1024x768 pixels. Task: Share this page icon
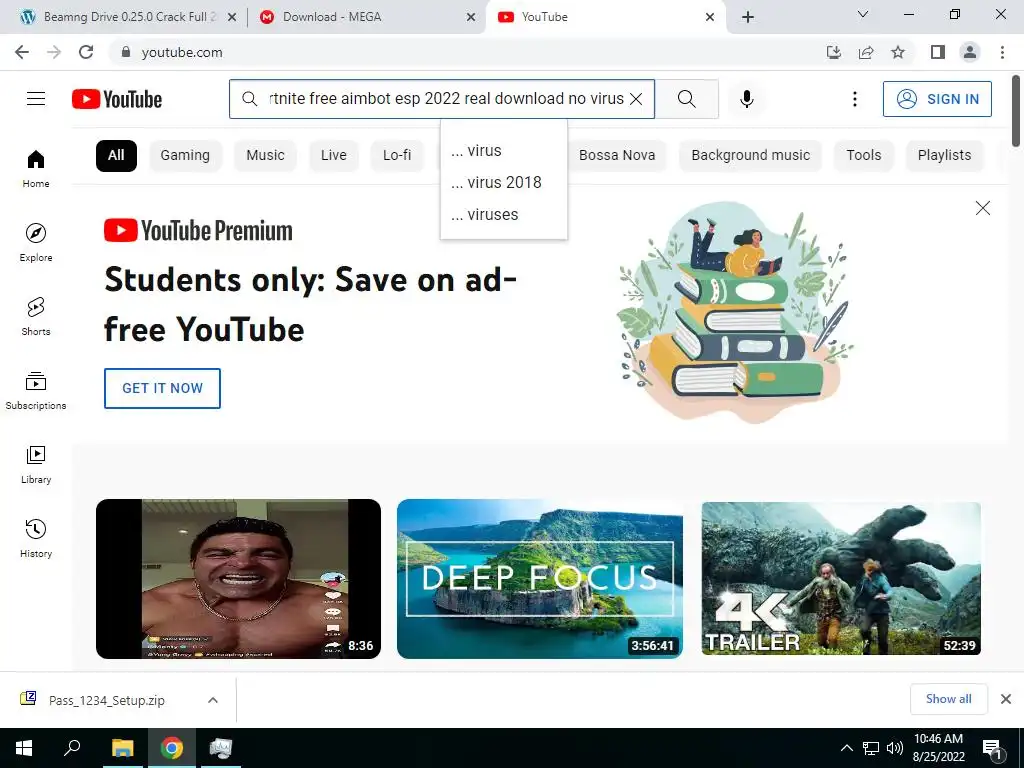pyautogui.click(x=866, y=52)
